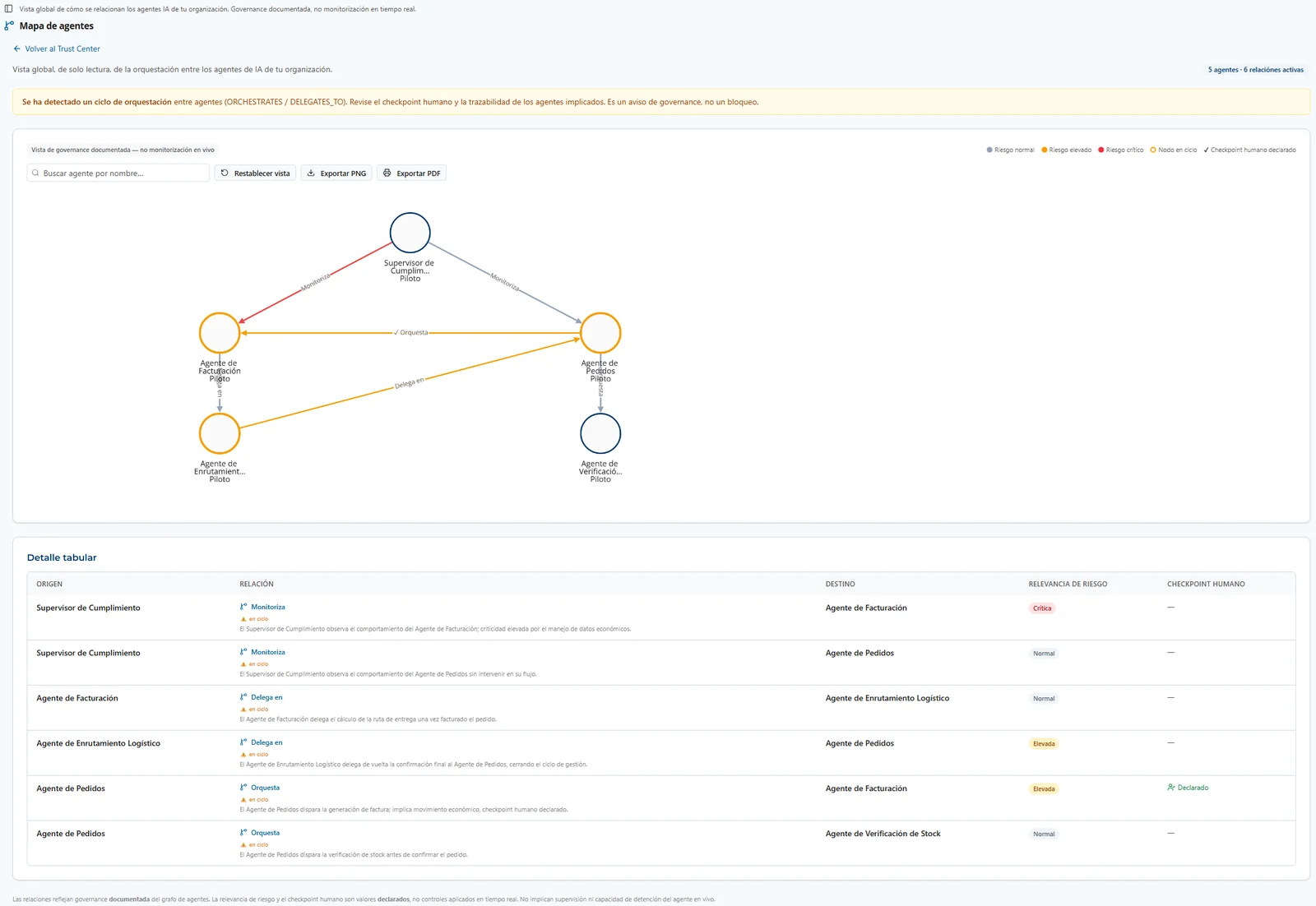
Task: Click the search field Buscar agente por nombre
Action: [x=118, y=173]
